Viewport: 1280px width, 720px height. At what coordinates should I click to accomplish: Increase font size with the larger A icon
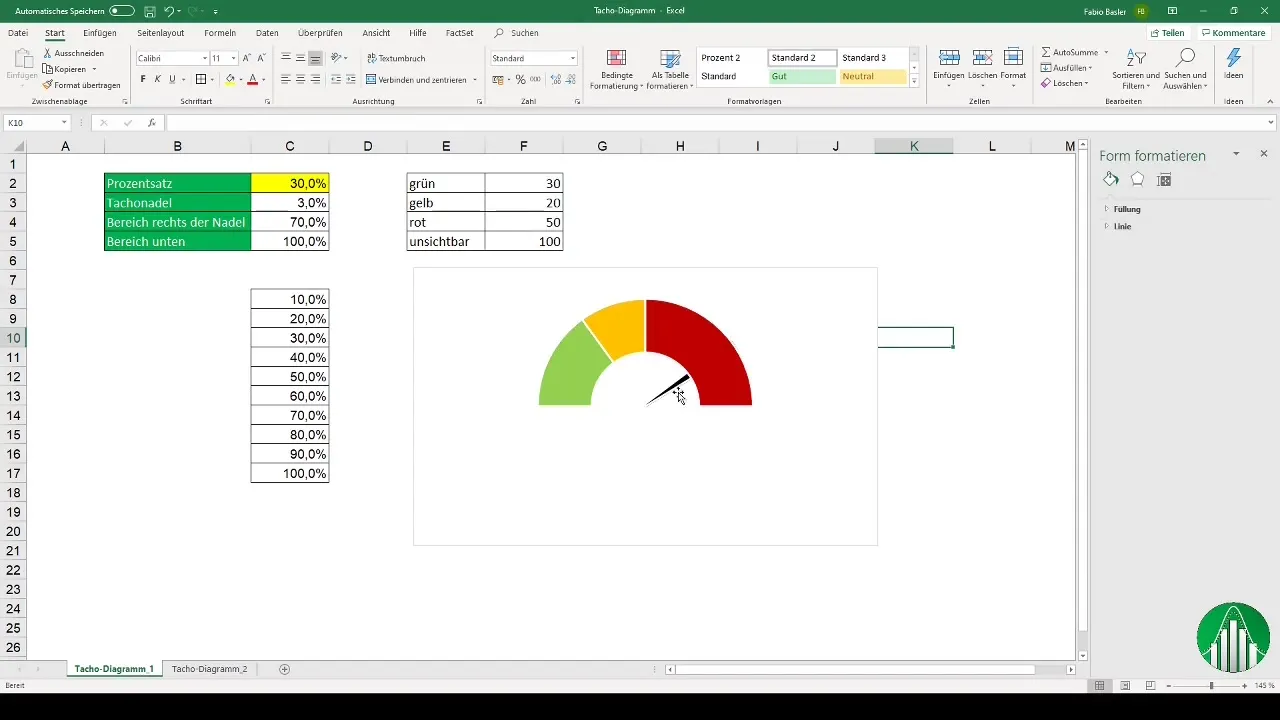247,58
